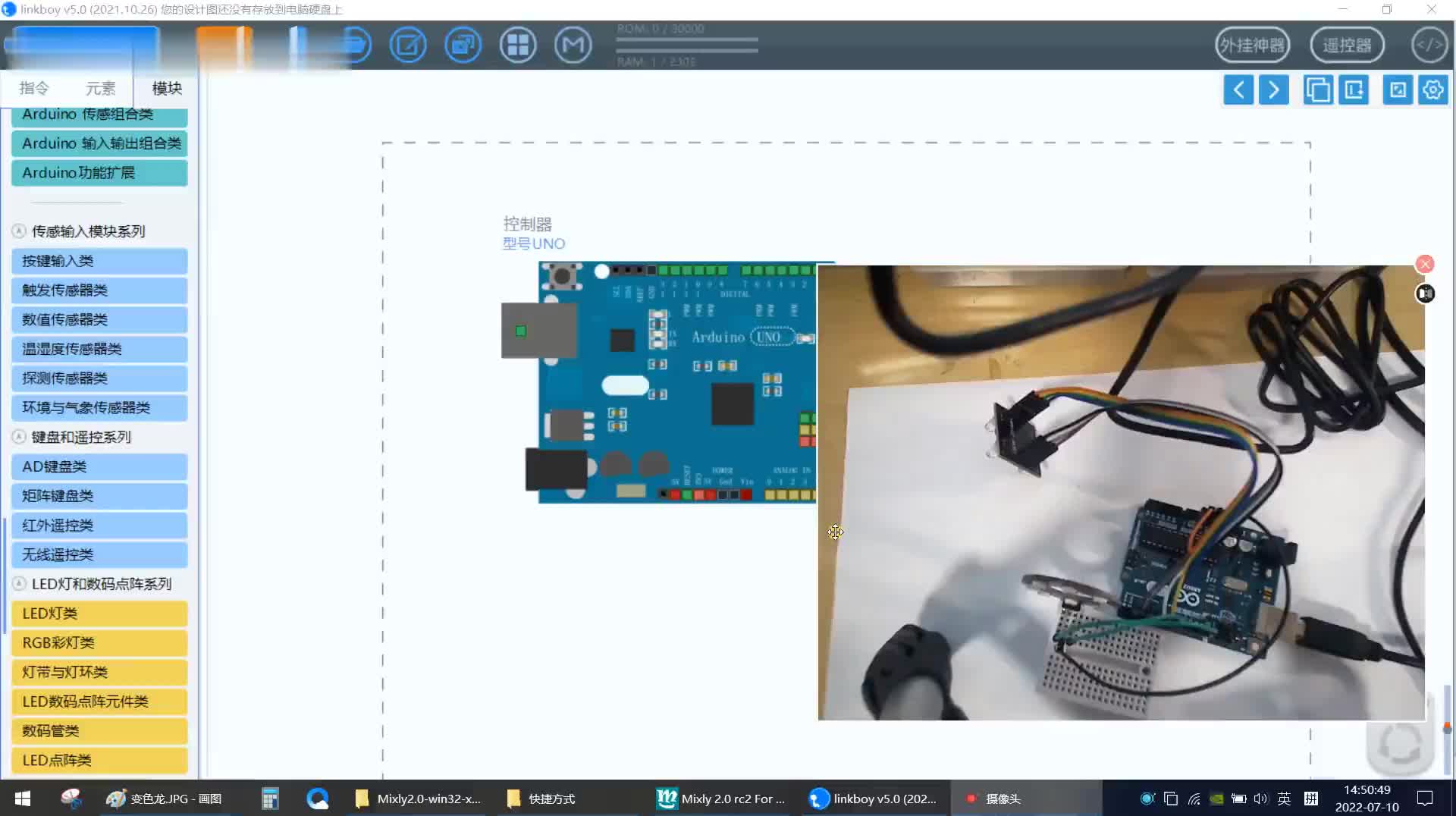Click the fit-to-screen icon
The width and height of the screenshot is (1456, 816).
[x=1398, y=89]
